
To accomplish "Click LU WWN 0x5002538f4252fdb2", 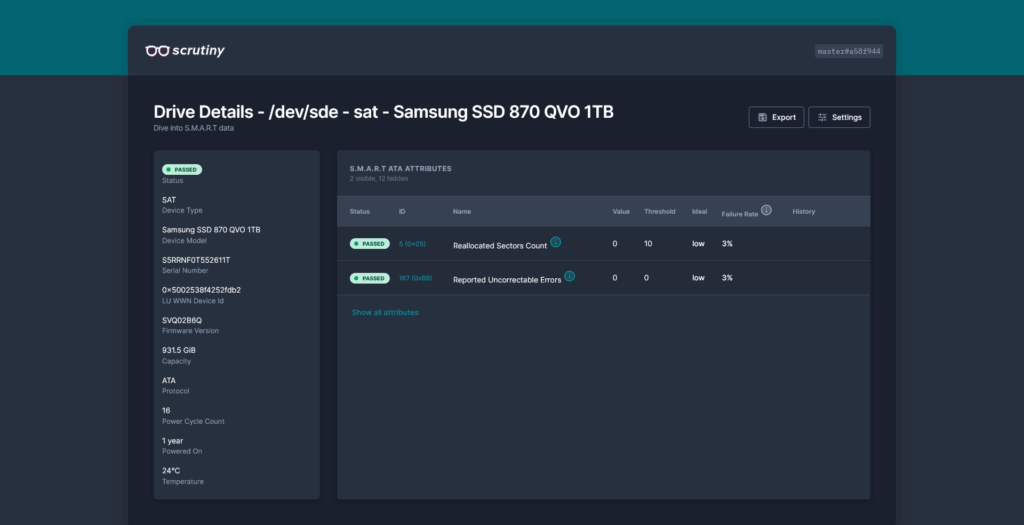I will (x=201, y=290).
